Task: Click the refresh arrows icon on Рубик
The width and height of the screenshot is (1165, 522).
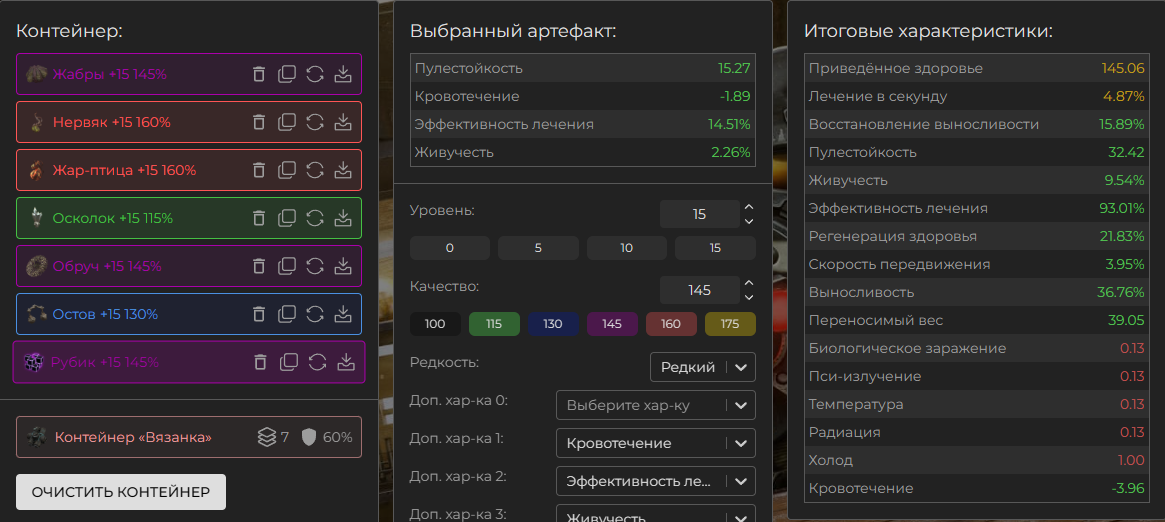Action: pyautogui.click(x=317, y=362)
